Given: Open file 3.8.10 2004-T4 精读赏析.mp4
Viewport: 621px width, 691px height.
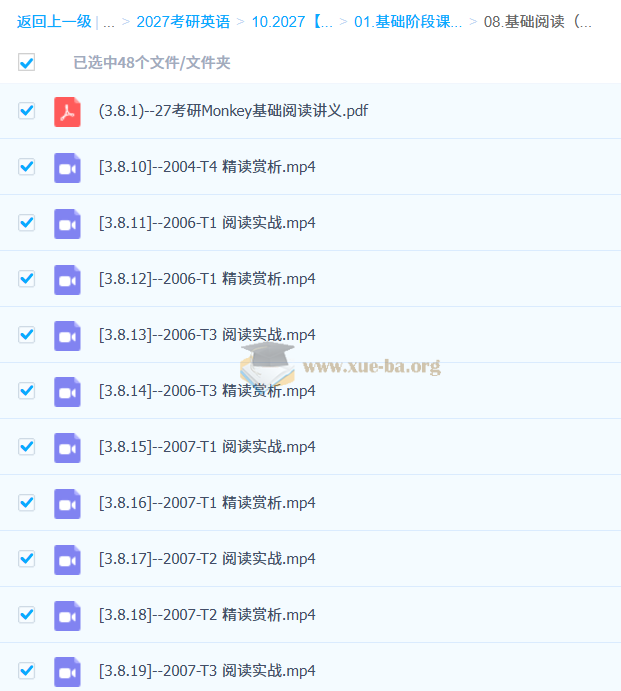Looking at the screenshot, I should (207, 167).
